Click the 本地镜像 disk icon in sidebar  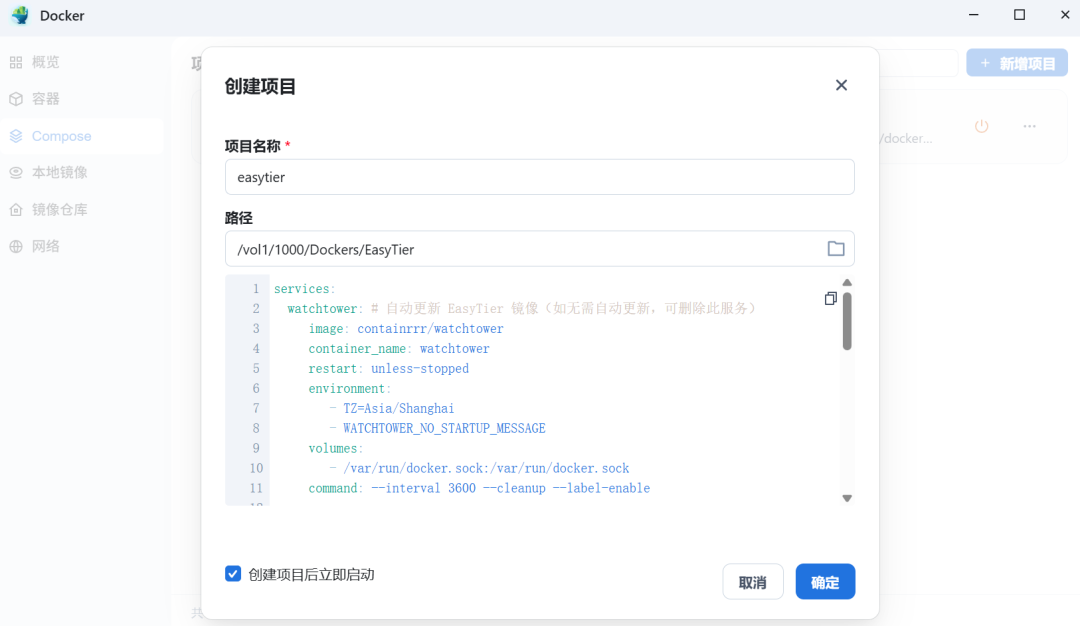16,173
